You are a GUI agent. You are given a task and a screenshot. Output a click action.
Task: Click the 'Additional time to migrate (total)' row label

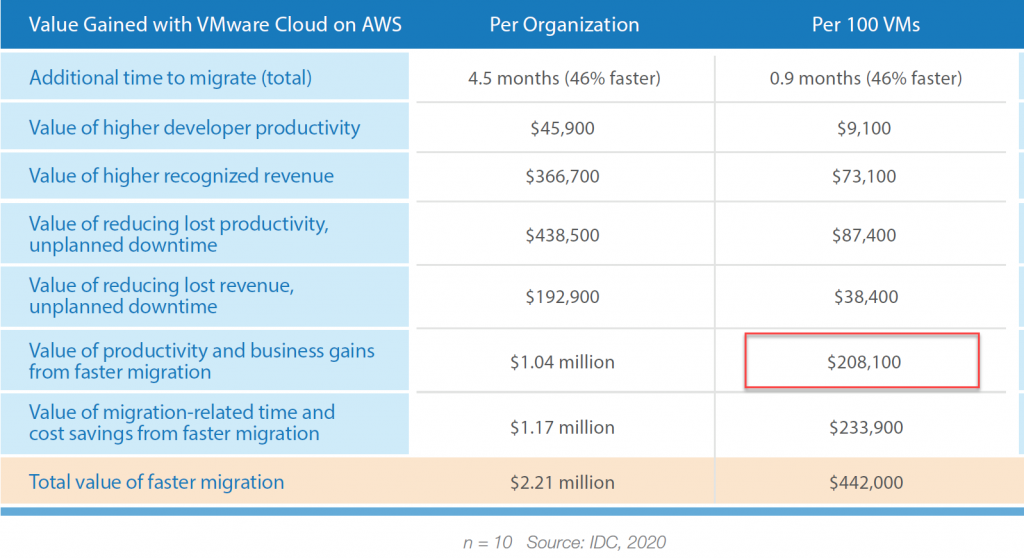(x=170, y=78)
